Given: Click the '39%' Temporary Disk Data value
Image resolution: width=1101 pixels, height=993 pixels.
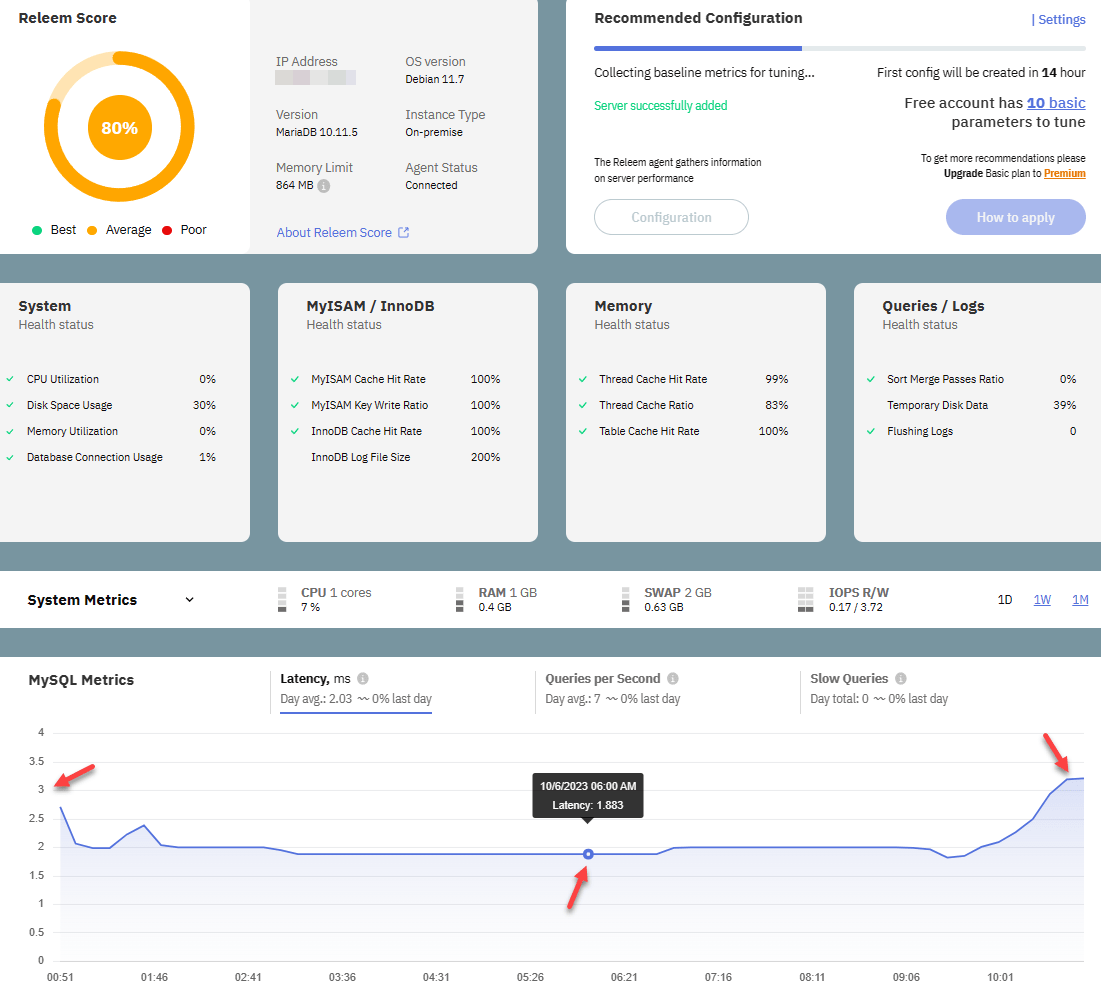Looking at the screenshot, I should (x=1064, y=405).
